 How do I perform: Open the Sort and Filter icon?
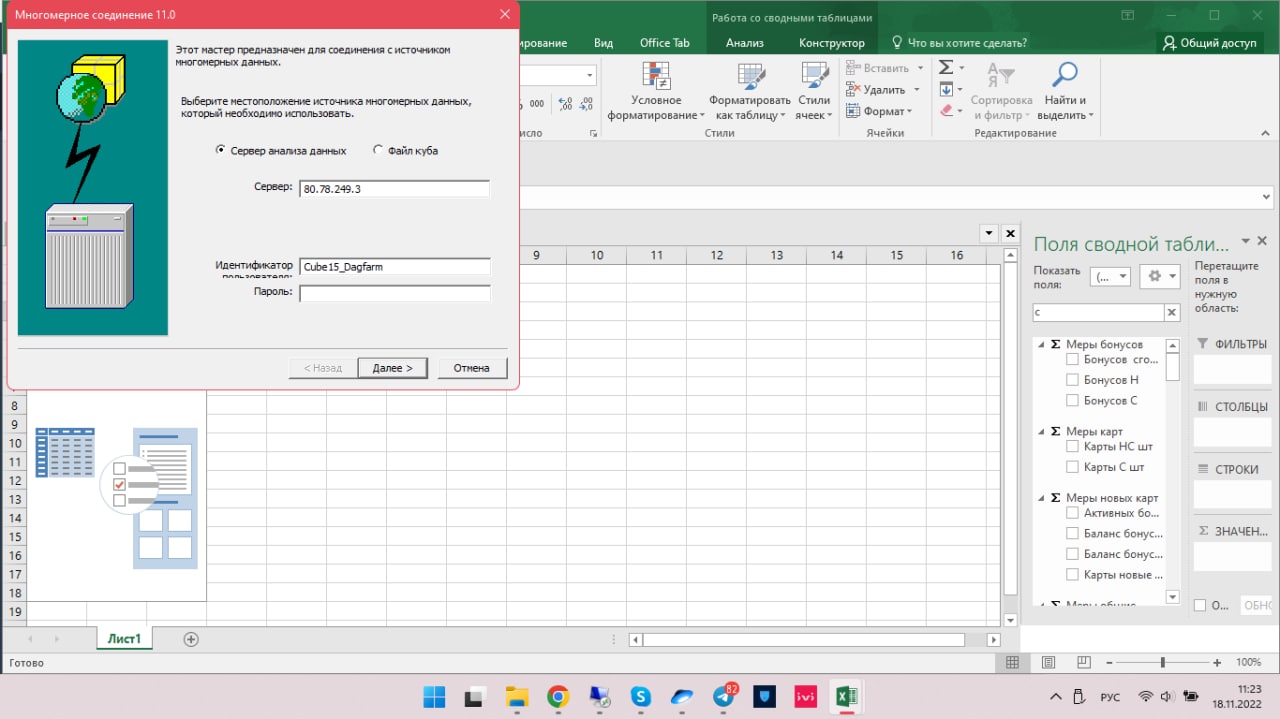[1000, 77]
